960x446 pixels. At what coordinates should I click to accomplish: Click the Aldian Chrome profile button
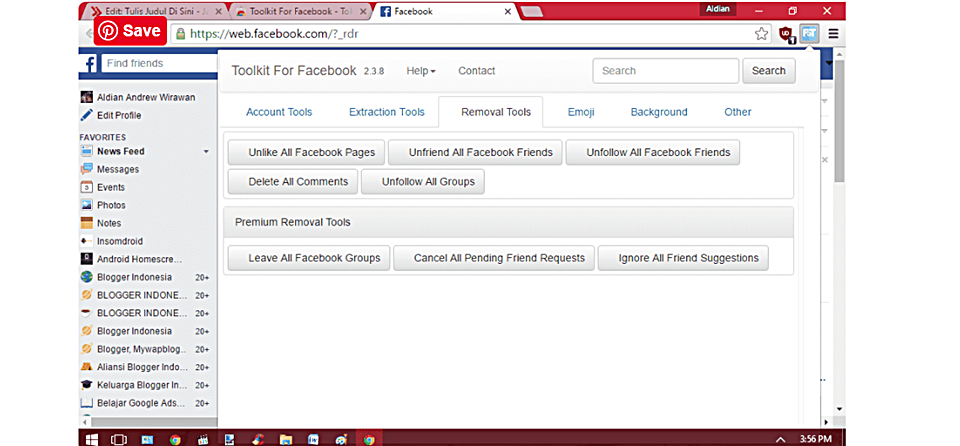click(718, 9)
